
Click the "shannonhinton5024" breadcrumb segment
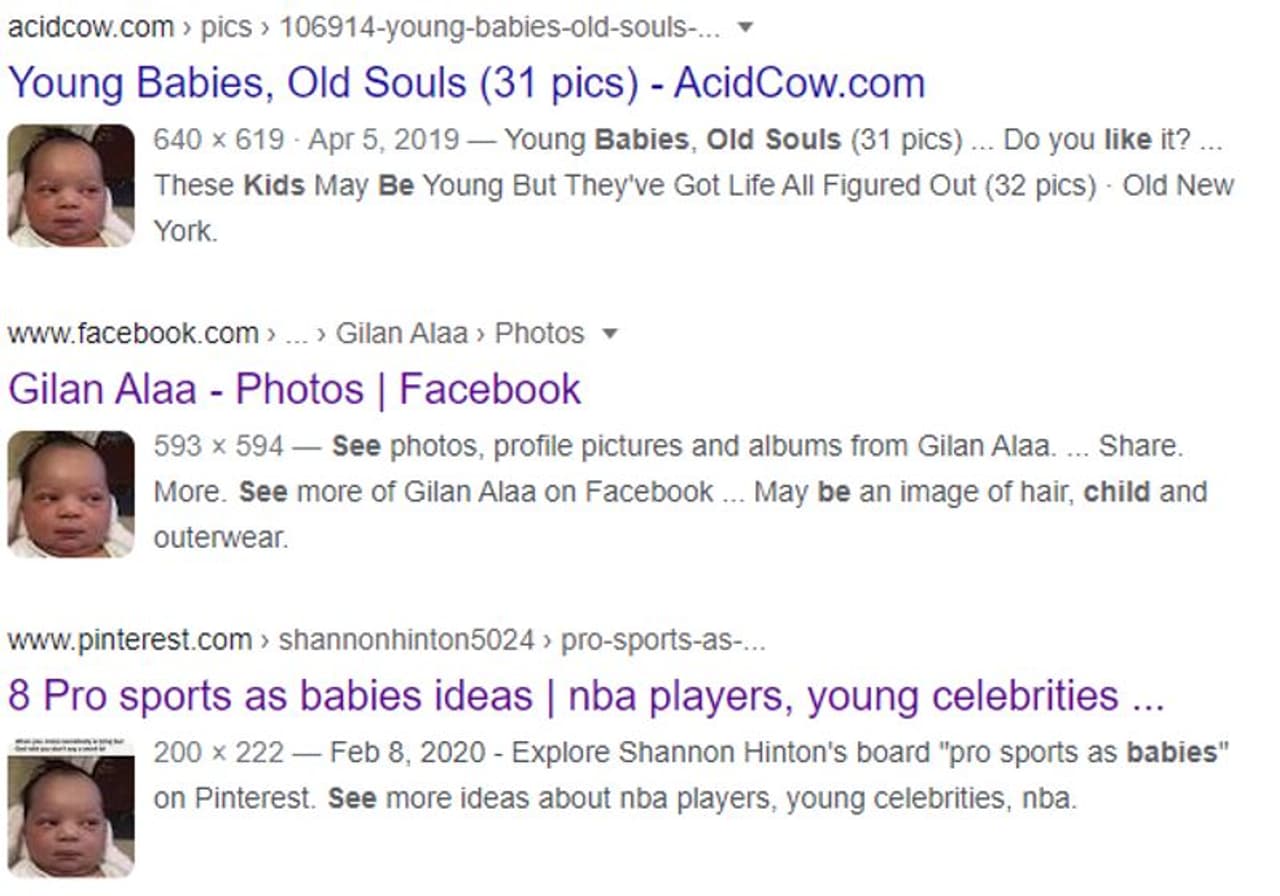pos(406,640)
